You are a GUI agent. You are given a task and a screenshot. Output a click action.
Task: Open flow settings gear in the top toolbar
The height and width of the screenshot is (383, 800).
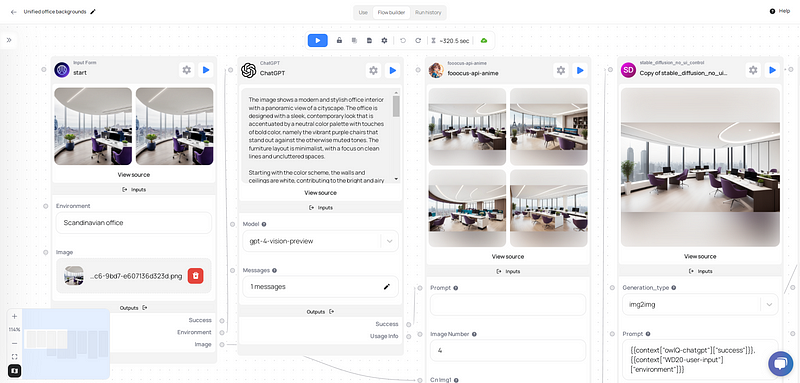click(x=384, y=40)
